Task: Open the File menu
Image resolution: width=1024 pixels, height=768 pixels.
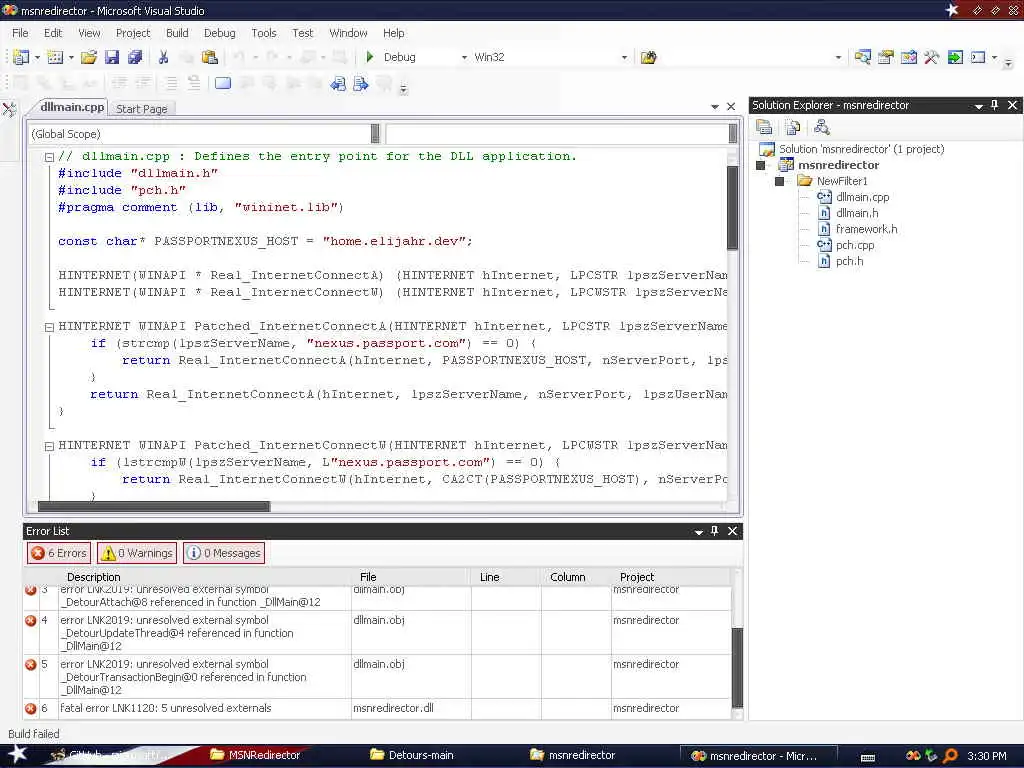Action: 20,33
